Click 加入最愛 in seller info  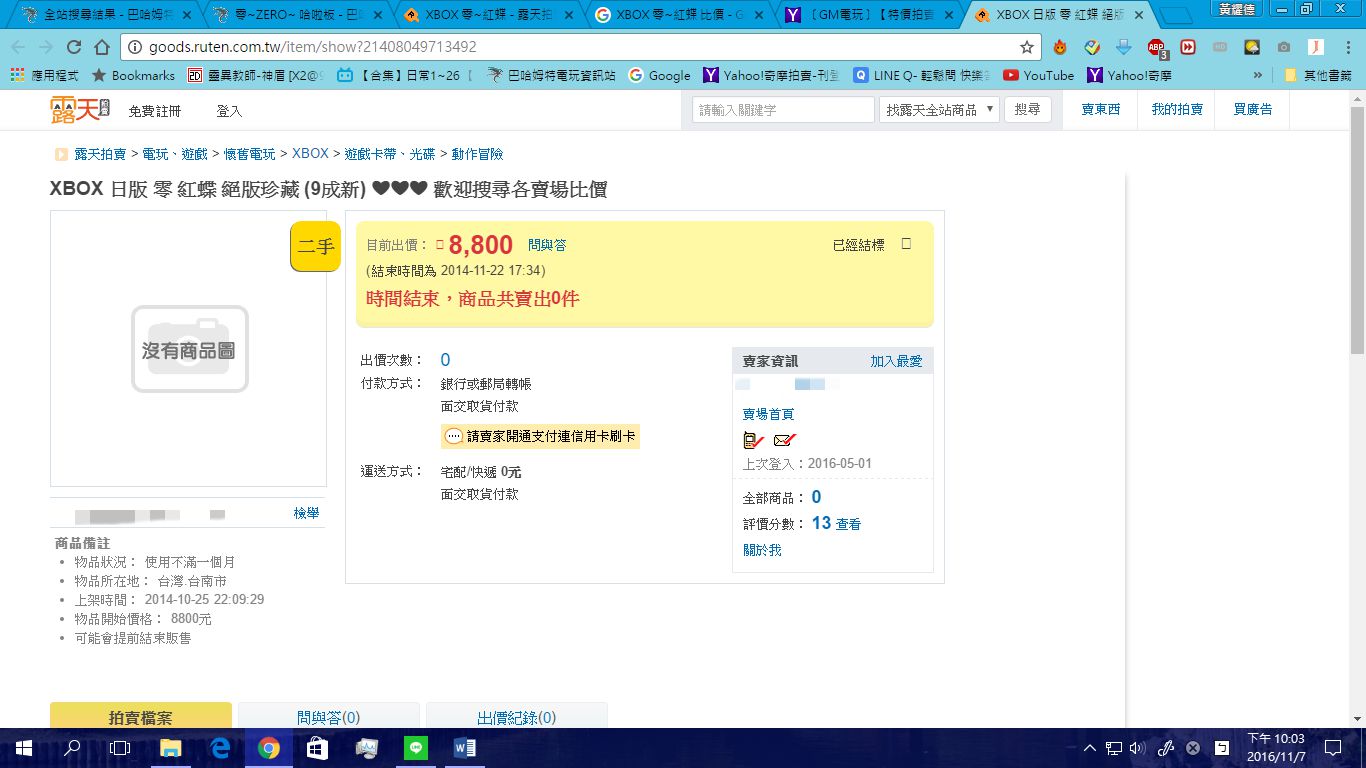point(896,361)
